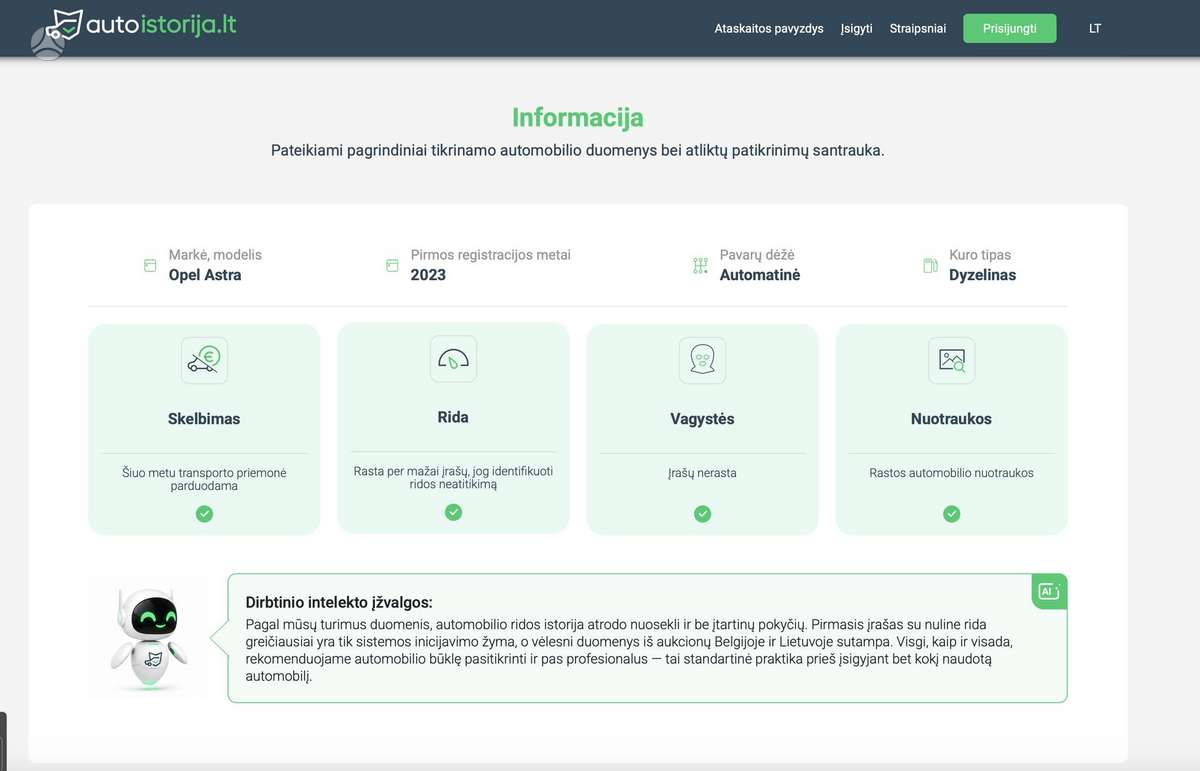The width and height of the screenshot is (1200, 771).
Task: Select the Nuotraukos card title
Action: click(951, 419)
